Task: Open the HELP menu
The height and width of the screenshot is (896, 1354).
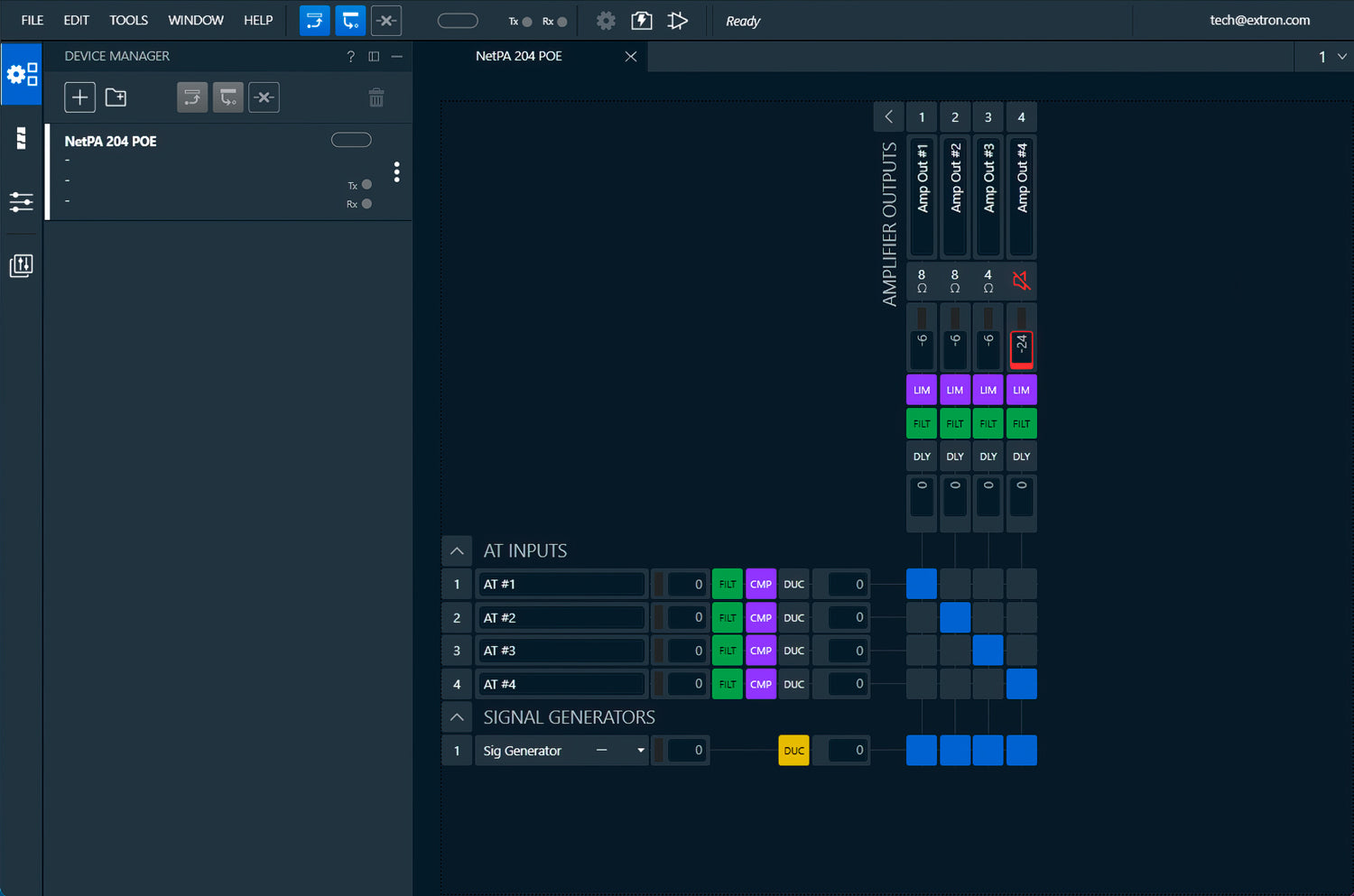Action: [x=258, y=20]
